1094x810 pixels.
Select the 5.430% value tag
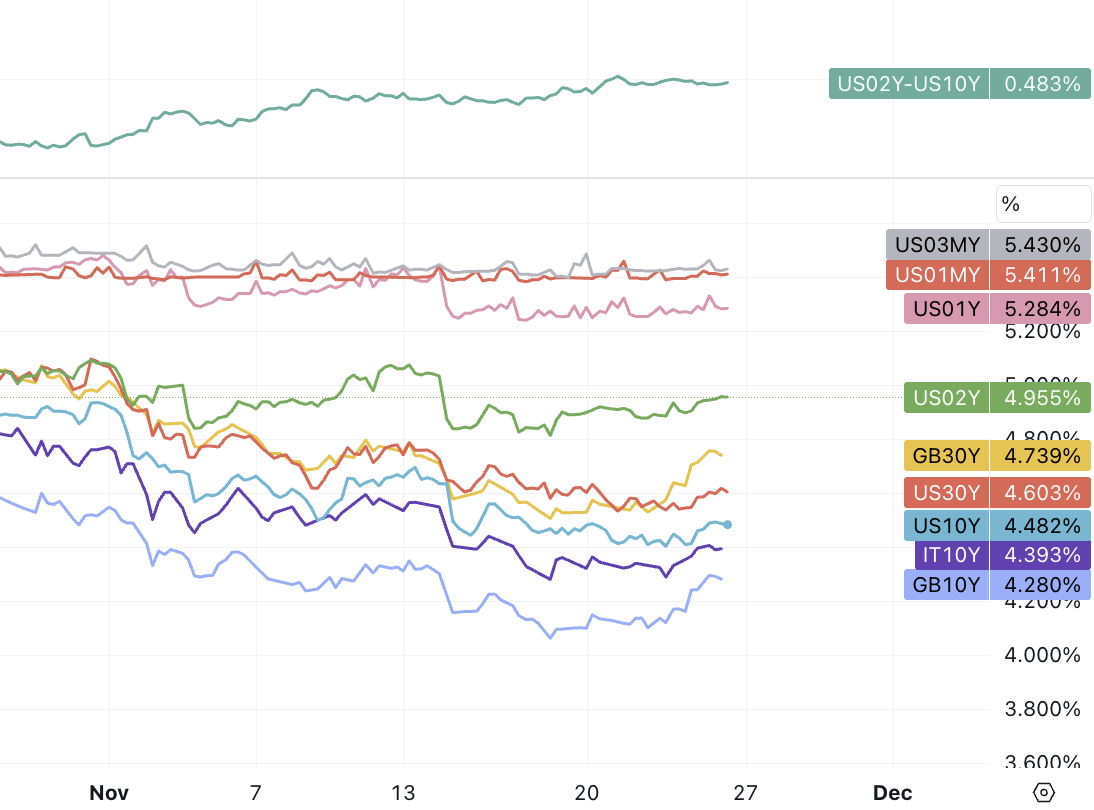pyautogui.click(x=1041, y=245)
